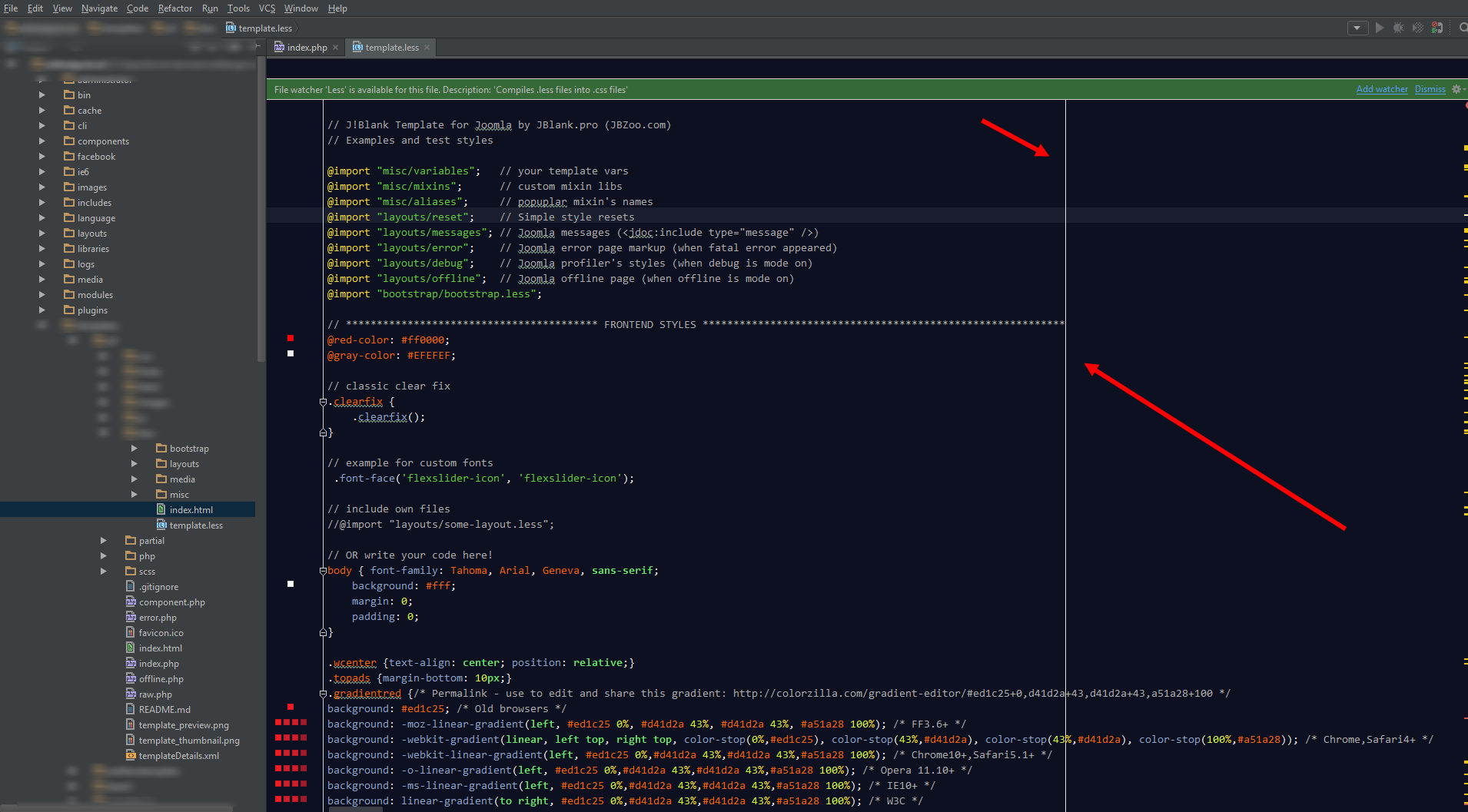This screenshot has width=1468, height=812.
Task: Select the misc folder icon
Action: click(x=161, y=494)
